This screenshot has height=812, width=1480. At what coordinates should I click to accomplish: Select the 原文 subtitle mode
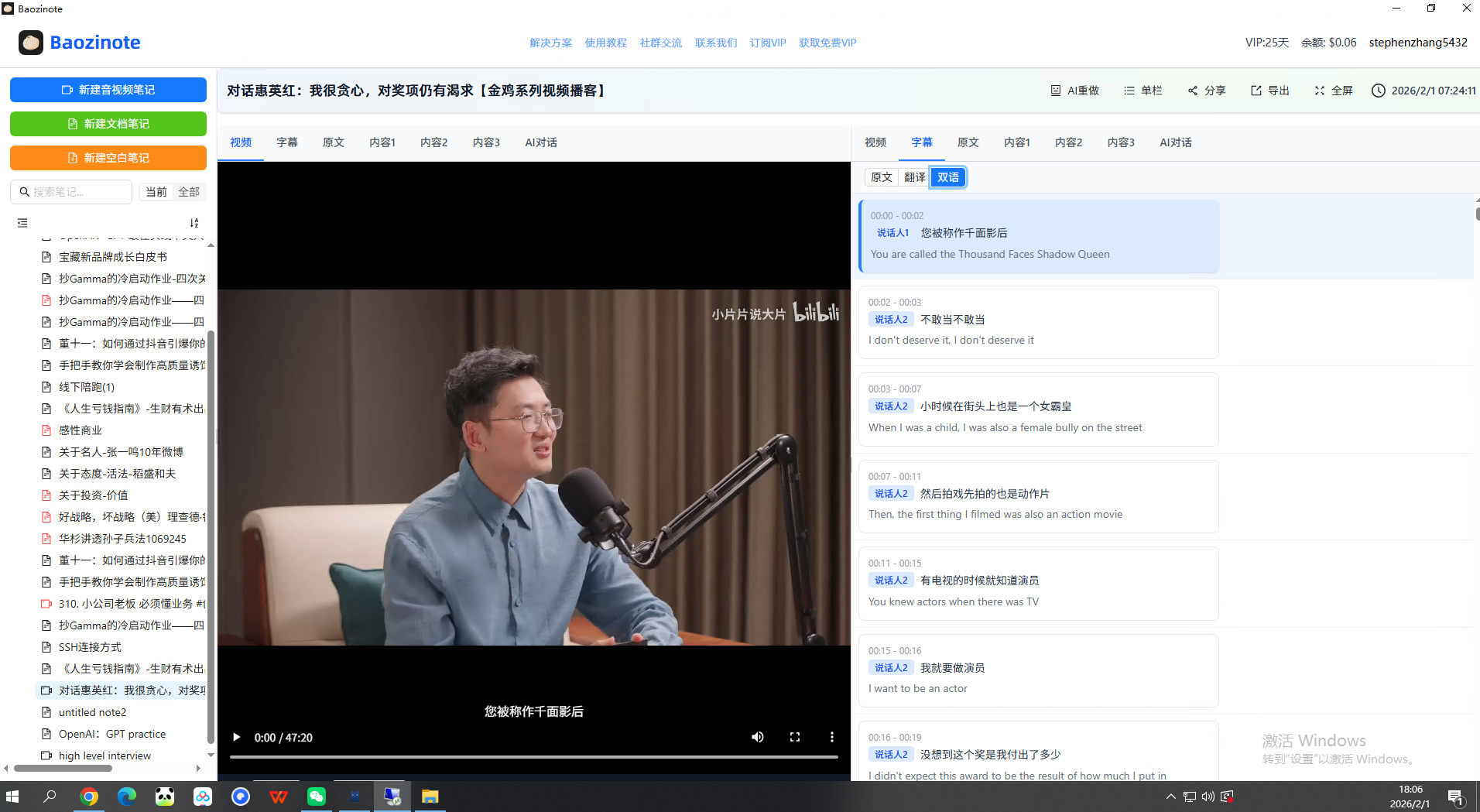pyautogui.click(x=881, y=177)
